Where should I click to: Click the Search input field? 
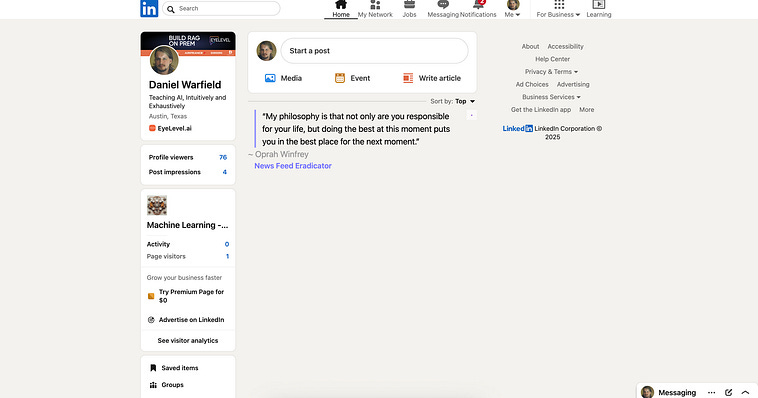(x=221, y=9)
